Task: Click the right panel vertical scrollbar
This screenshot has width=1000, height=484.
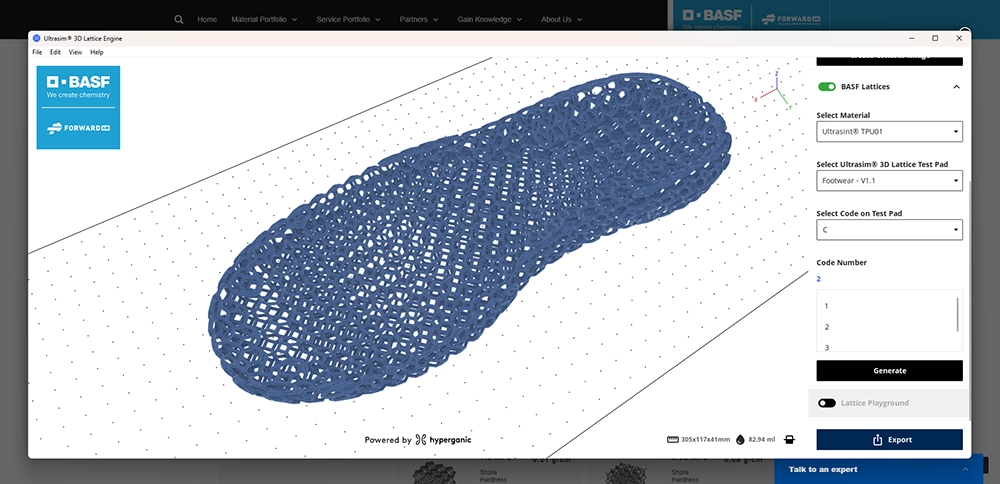Action: [969, 300]
